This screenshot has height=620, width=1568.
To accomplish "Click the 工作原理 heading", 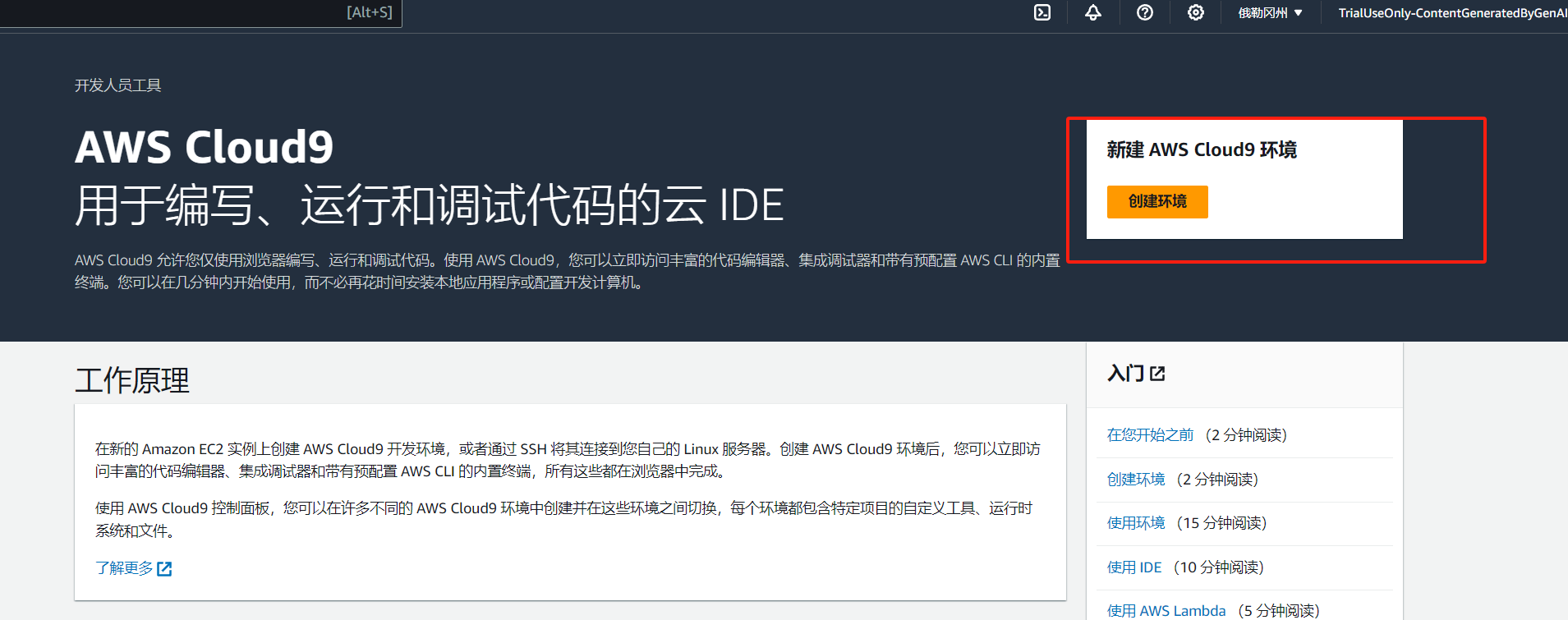I will pos(132,380).
